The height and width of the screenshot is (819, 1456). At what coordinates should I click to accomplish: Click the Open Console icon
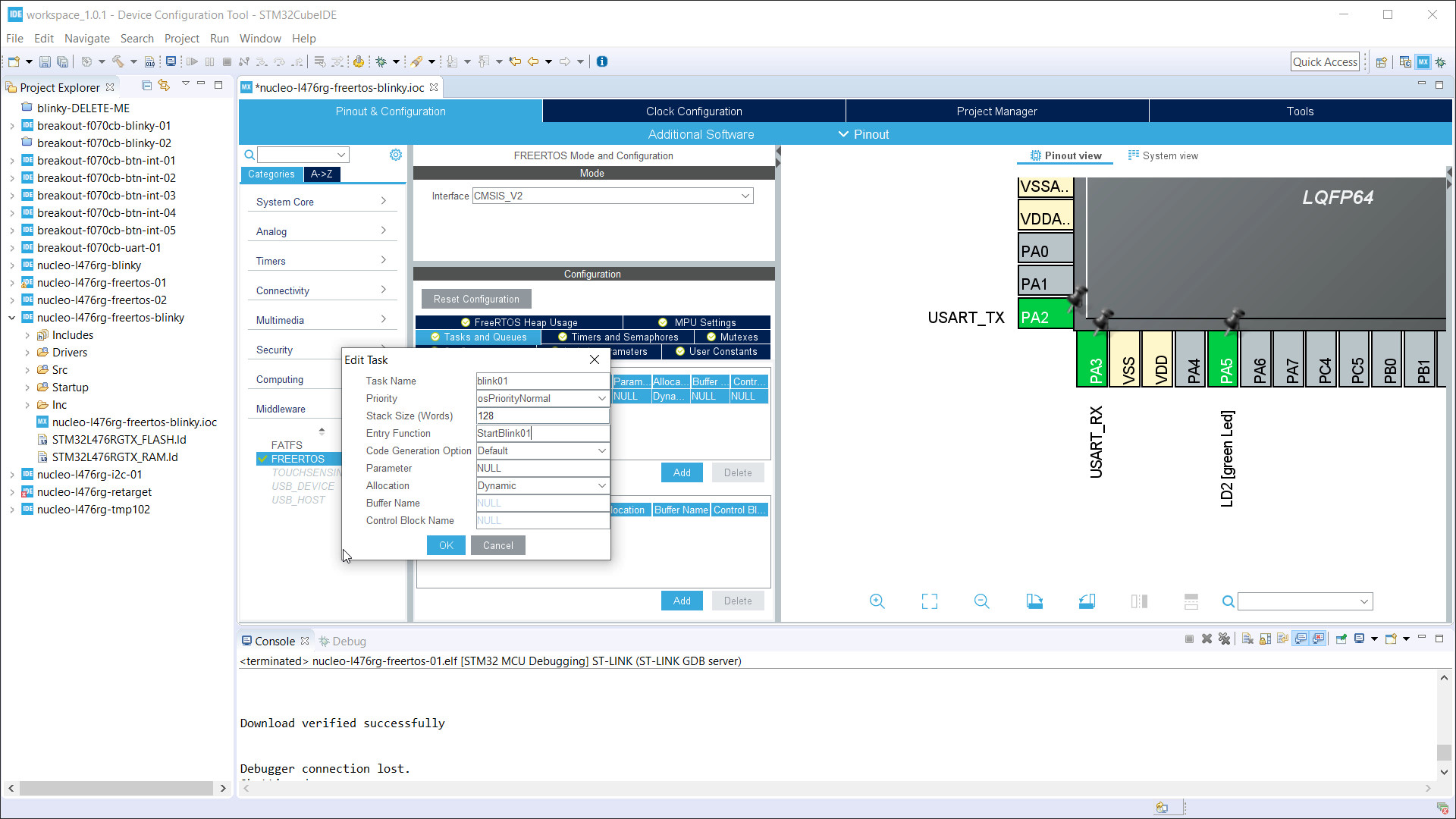pos(1391,639)
